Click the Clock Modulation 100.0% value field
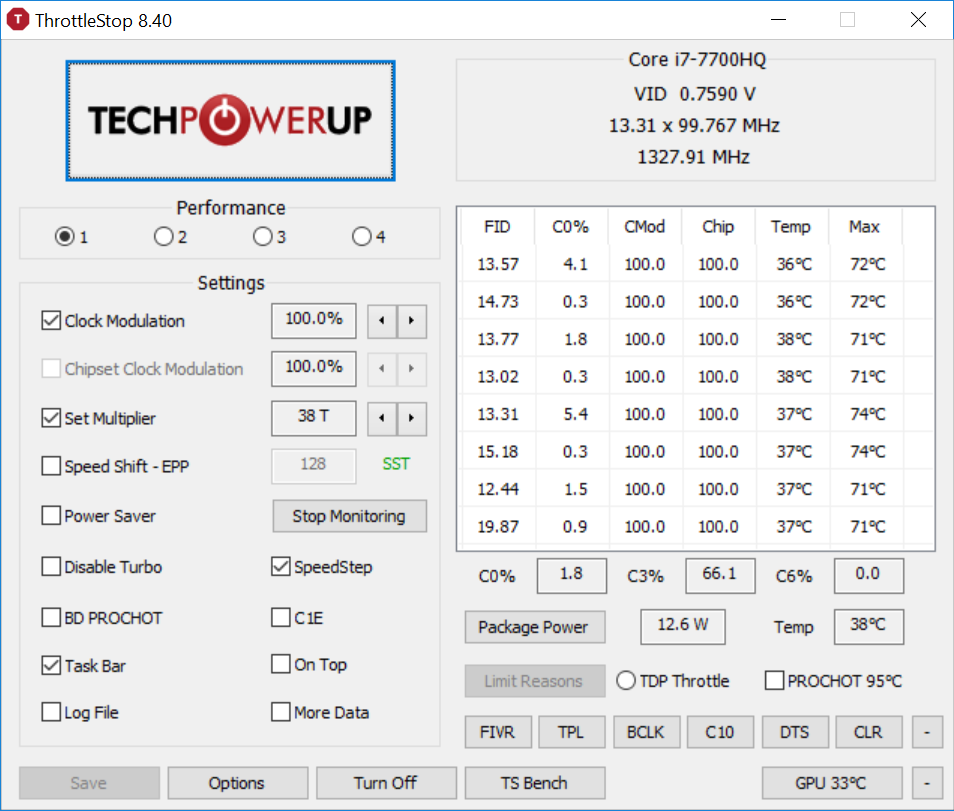Viewport: 954px width, 811px height. click(313, 320)
